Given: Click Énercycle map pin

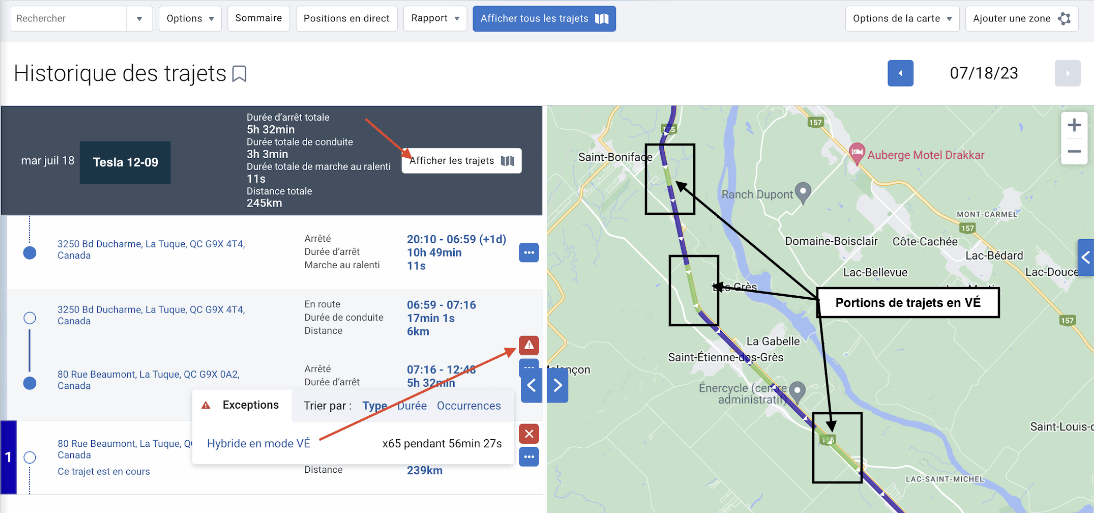Looking at the screenshot, I should tap(797, 390).
